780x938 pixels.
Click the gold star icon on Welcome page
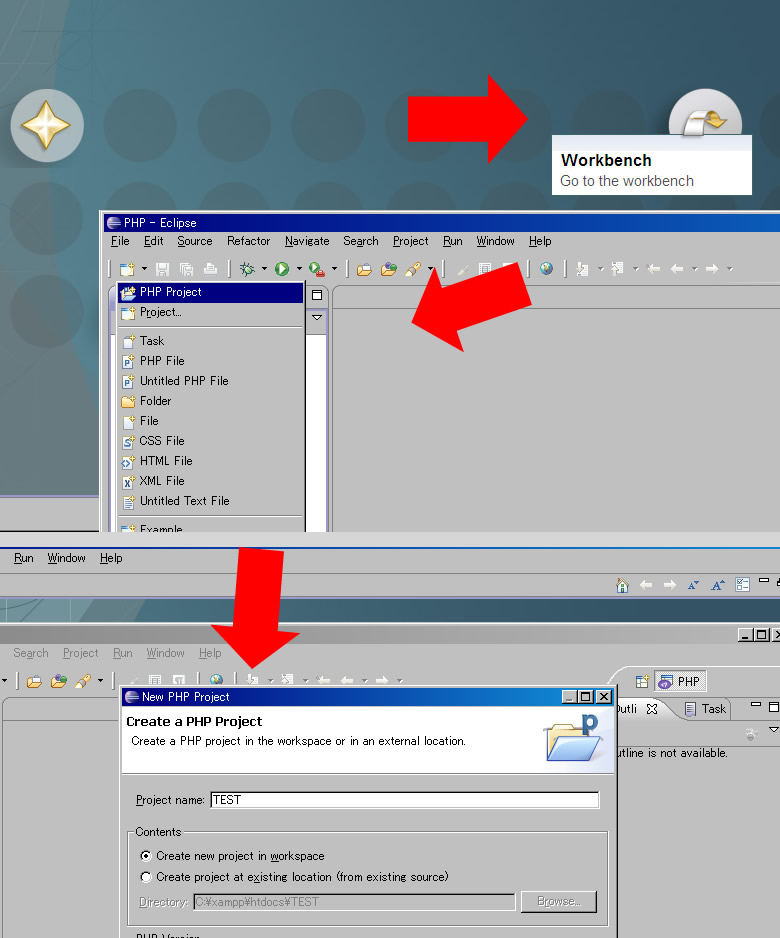tap(47, 126)
